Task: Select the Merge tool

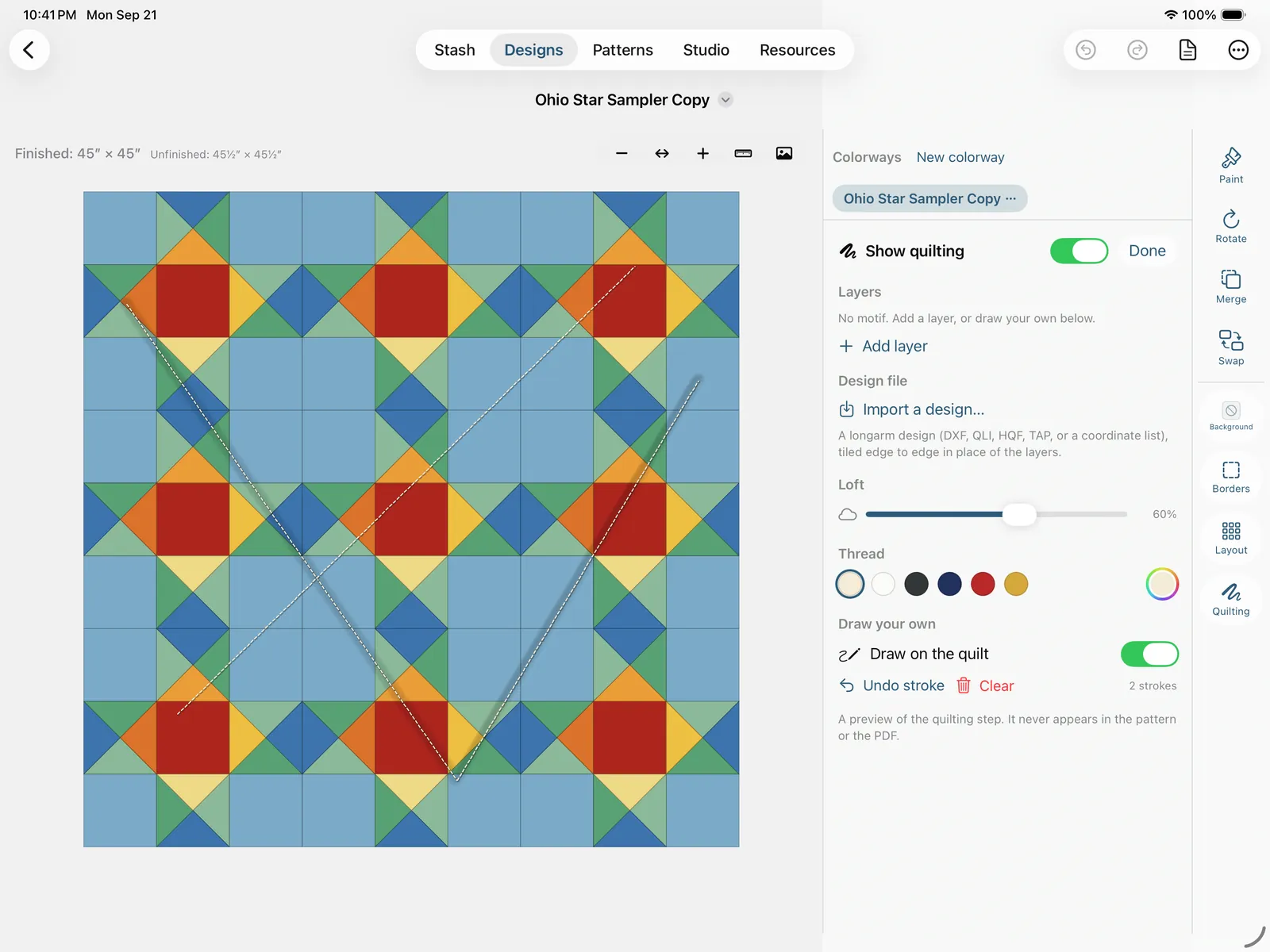Action: [x=1231, y=286]
